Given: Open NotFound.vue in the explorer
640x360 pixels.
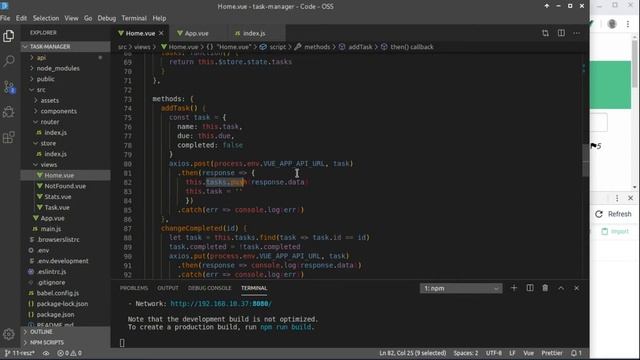Looking at the screenshot, I should (65, 186).
